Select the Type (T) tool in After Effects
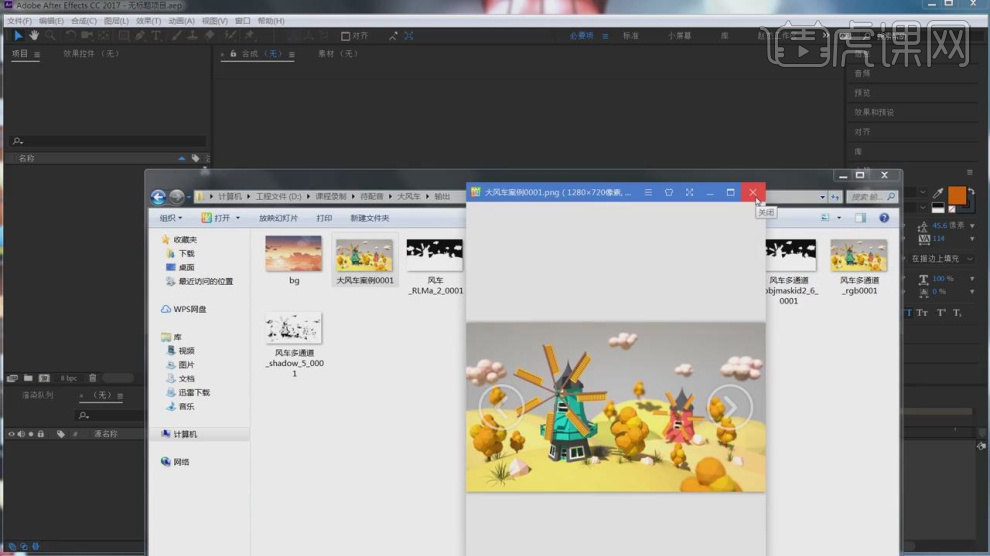This screenshot has width=990, height=556. point(156,36)
